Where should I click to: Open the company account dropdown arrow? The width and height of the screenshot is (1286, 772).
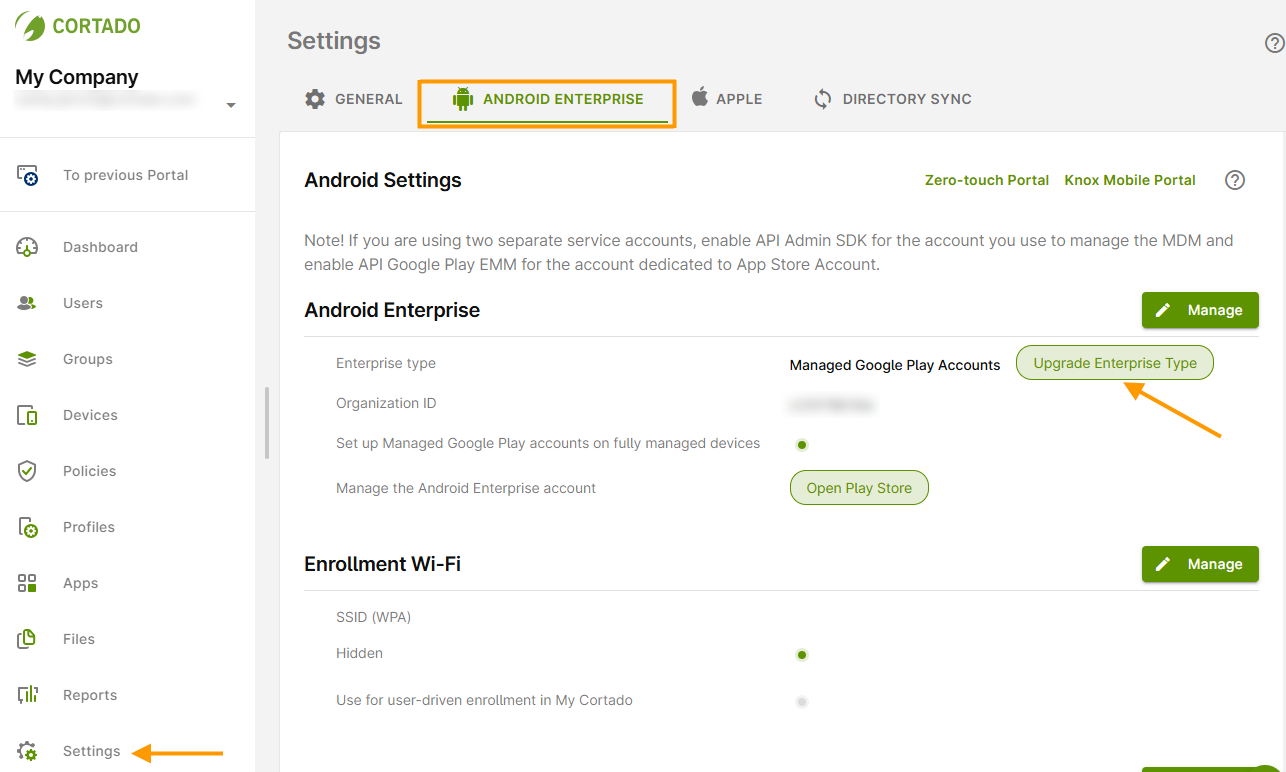tap(231, 105)
